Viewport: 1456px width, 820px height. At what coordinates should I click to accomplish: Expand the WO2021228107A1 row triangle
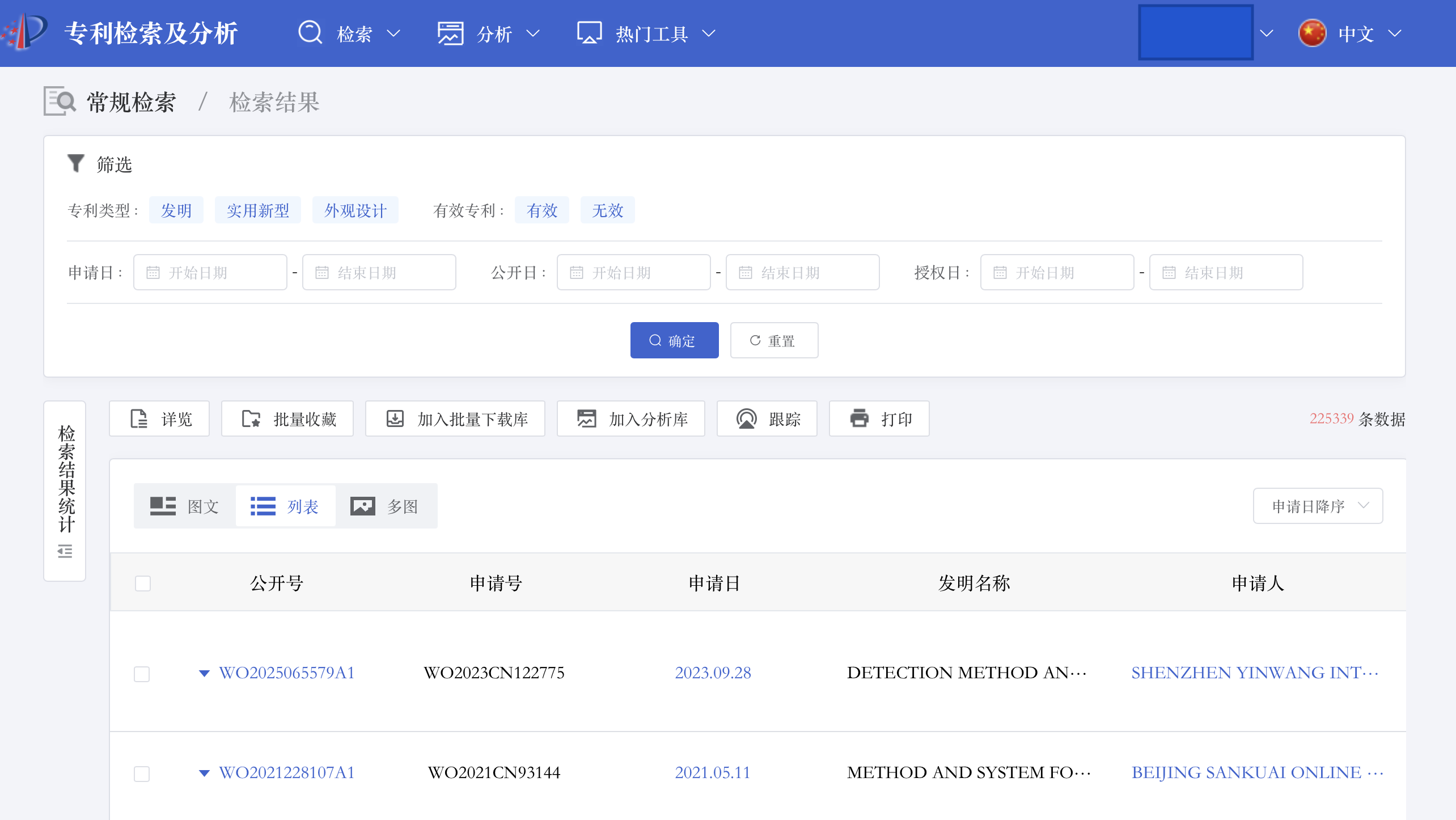[x=204, y=773]
